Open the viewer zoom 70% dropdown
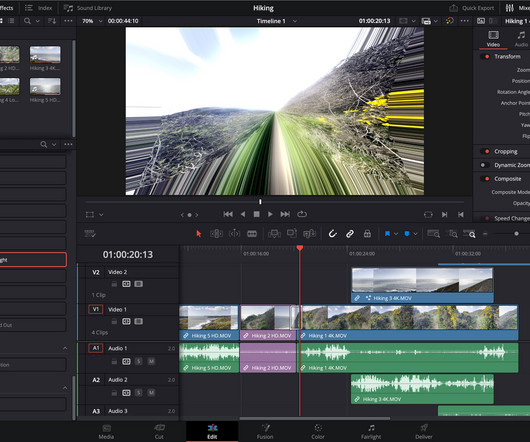The width and height of the screenshot is (530, 442). [92, 21]
